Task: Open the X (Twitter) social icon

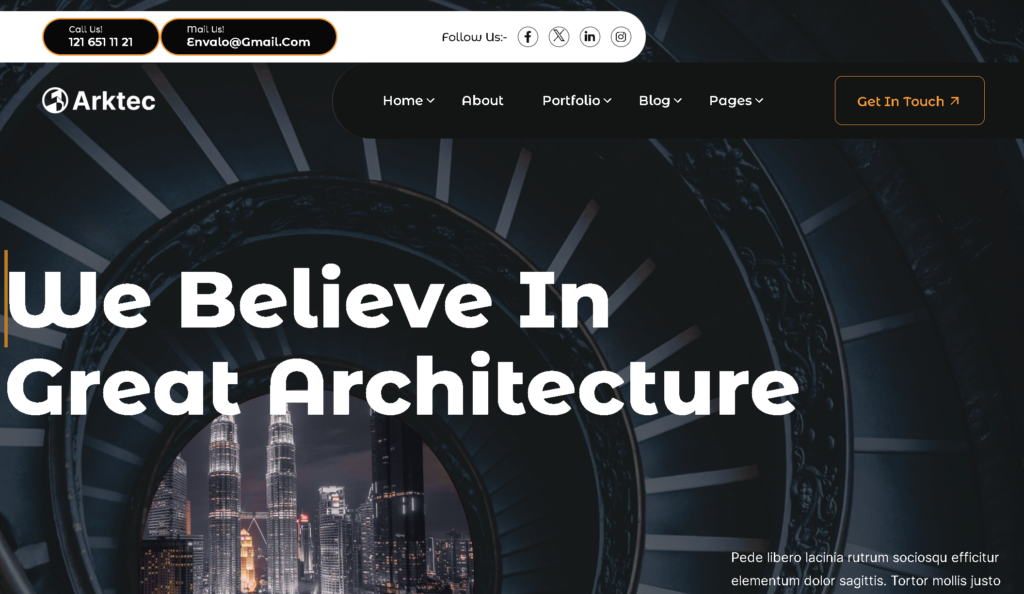Action: [558, 37]
